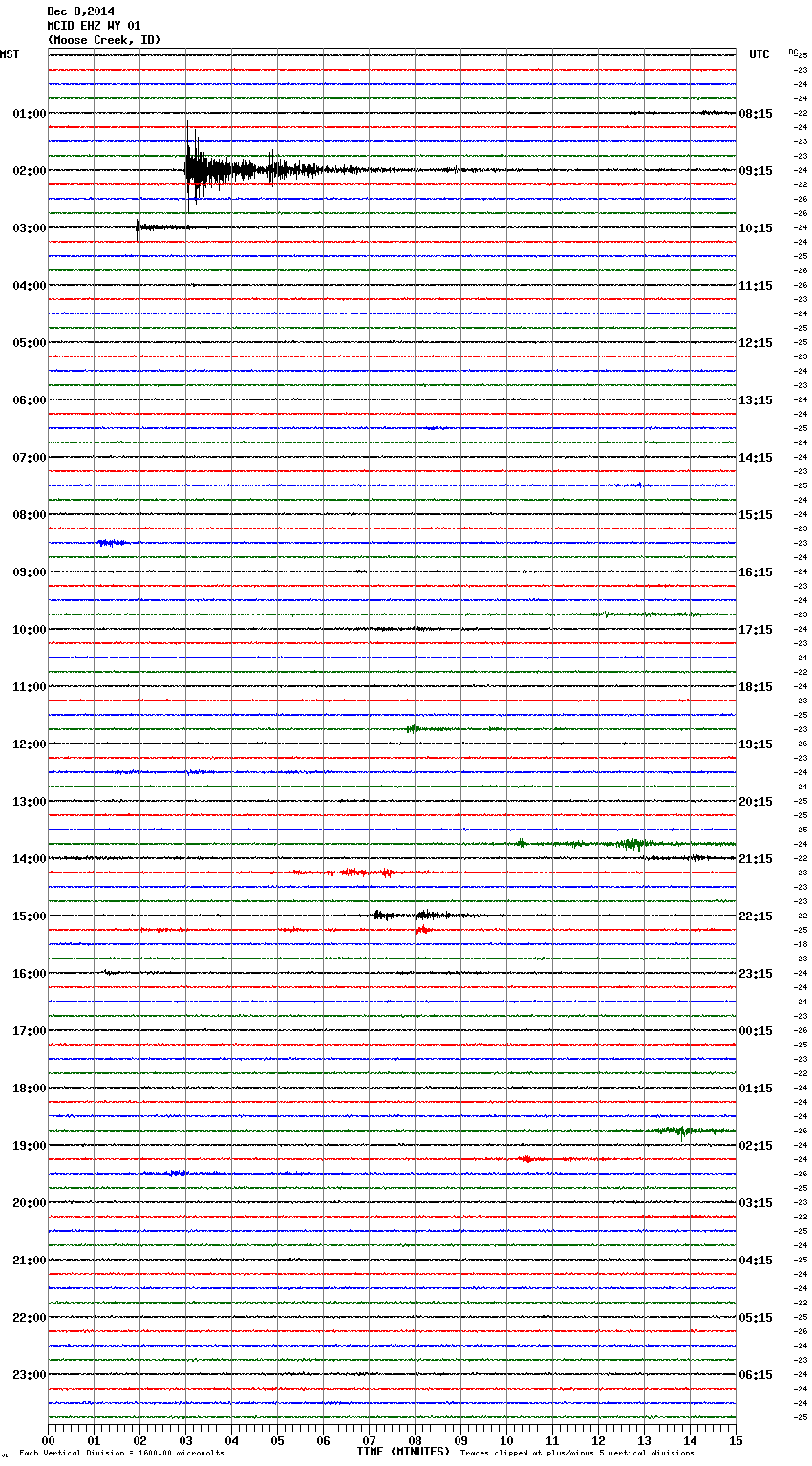Click the "UTC" timezone header
The image size is (812, 1466).
[759, 54]
